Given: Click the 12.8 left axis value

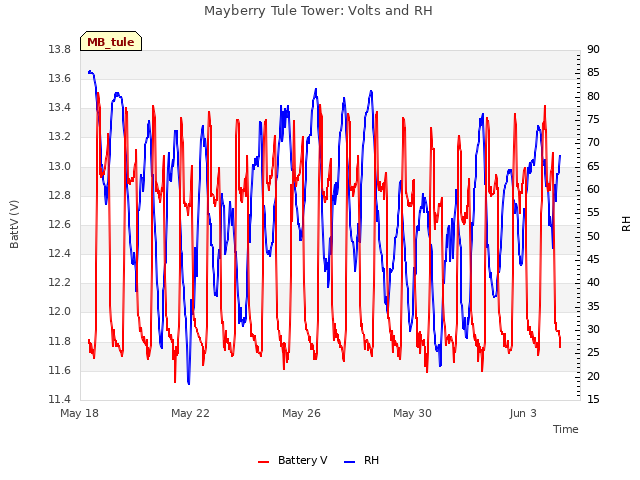Looking at the screenshot, I should tap(60, 195).
